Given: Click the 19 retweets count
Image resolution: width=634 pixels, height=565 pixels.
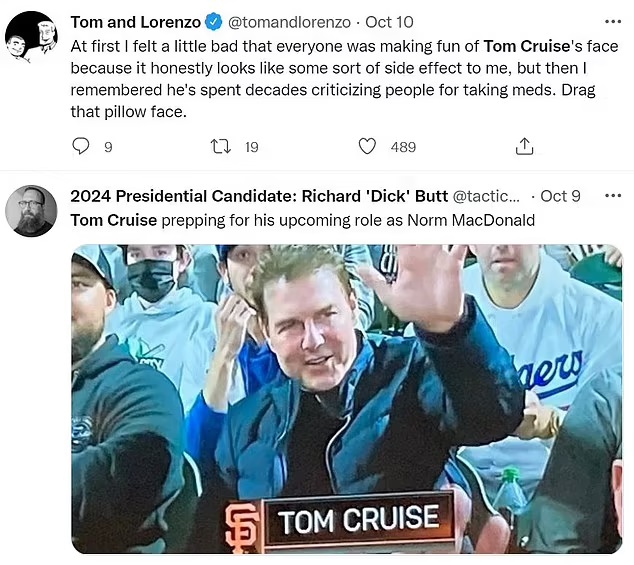Looking at the screenshot, I should tap(251, 147).
